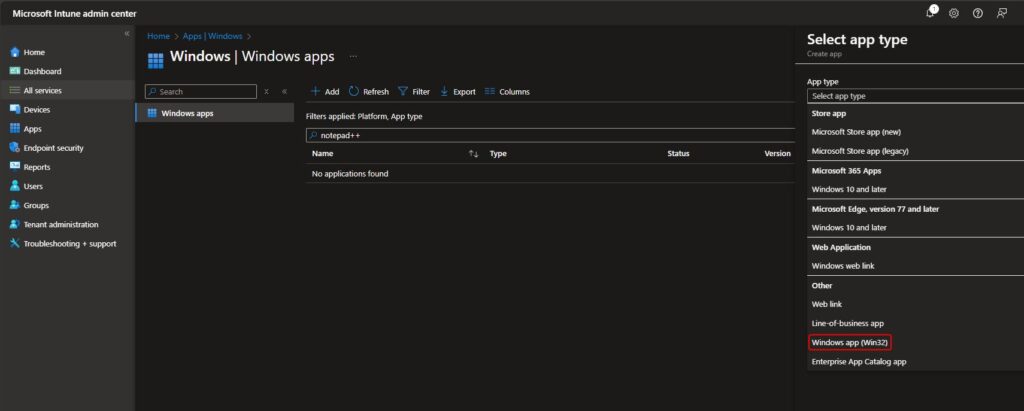
Task: Sort by the Version column header
Action: click(778, 154)
